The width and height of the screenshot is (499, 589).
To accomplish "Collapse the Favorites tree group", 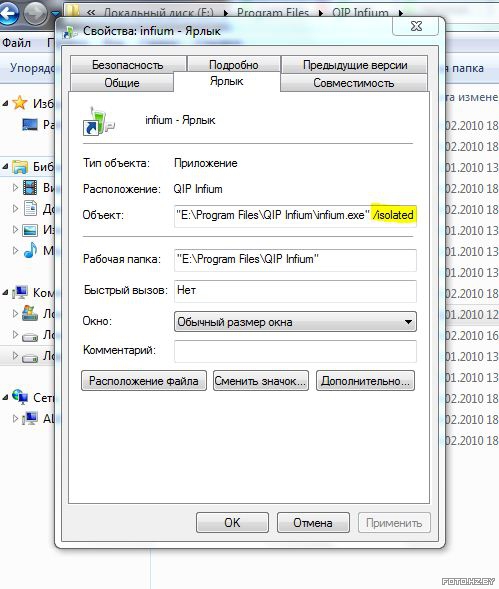I will tap(5, 103).
